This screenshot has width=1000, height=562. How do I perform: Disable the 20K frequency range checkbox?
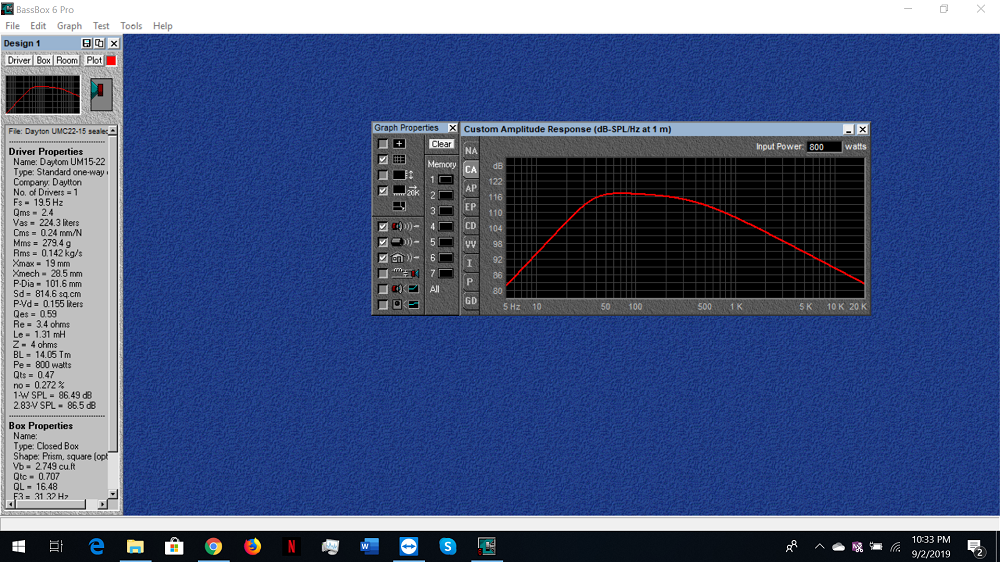point(383,190)
